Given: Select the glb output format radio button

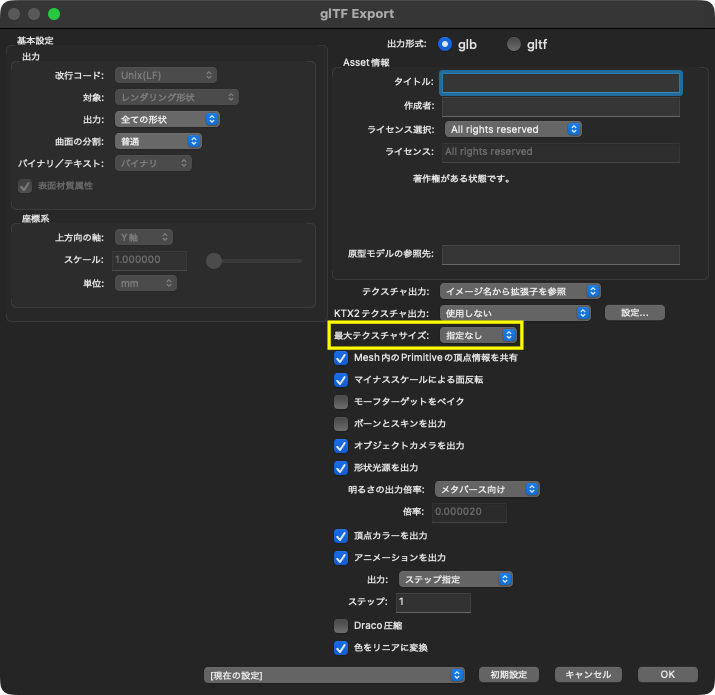Looking at the screenshot, I should pos(446,44).
